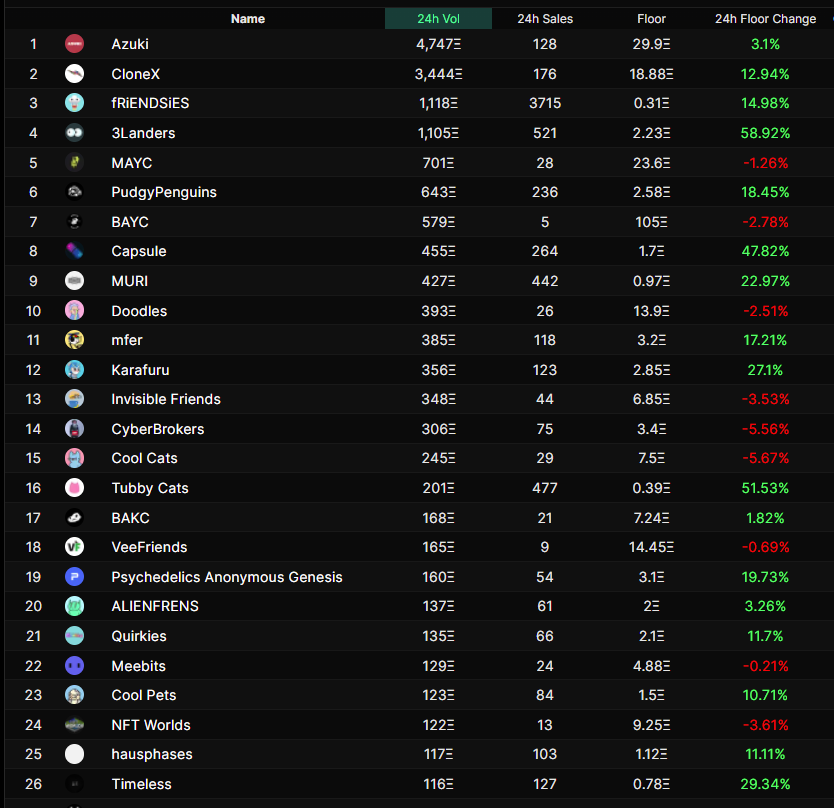Open the Cool Pets avatar icon

coord(74,694)
